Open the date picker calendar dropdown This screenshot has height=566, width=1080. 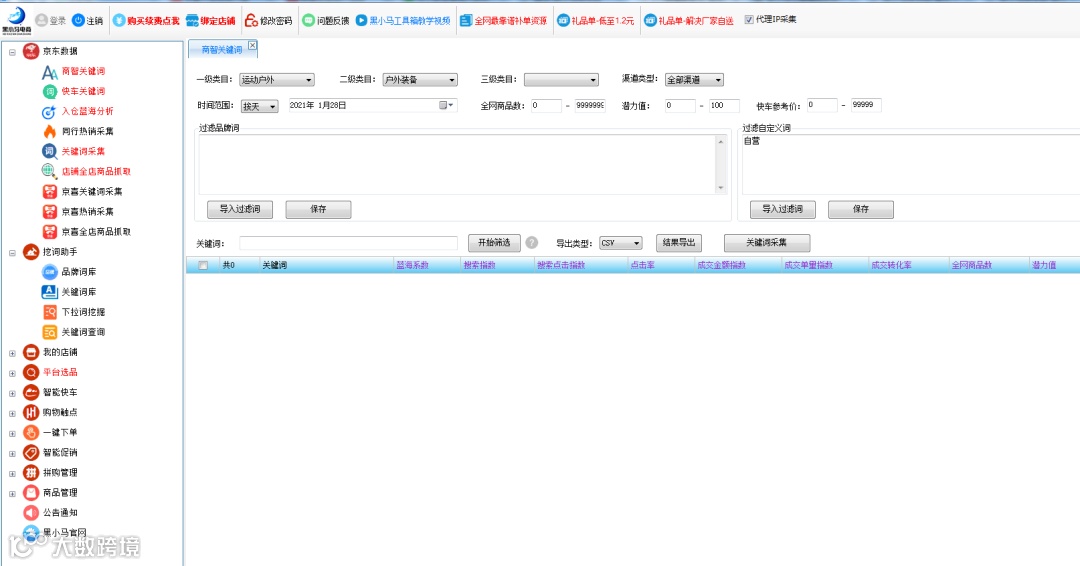tap(446, 105)
